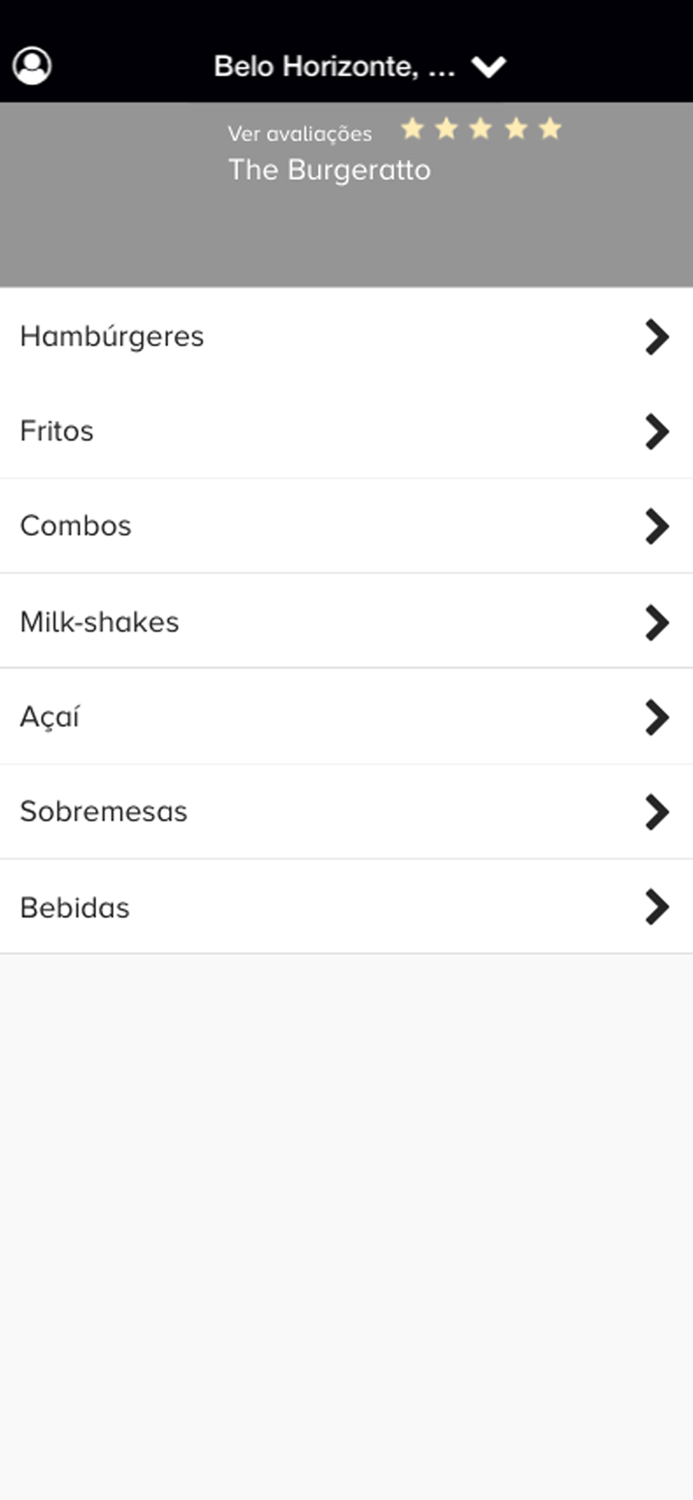Viewport: 693px width, 1500px height.
Task: Tap the Belo Horizonte location text
Action: 334,67
